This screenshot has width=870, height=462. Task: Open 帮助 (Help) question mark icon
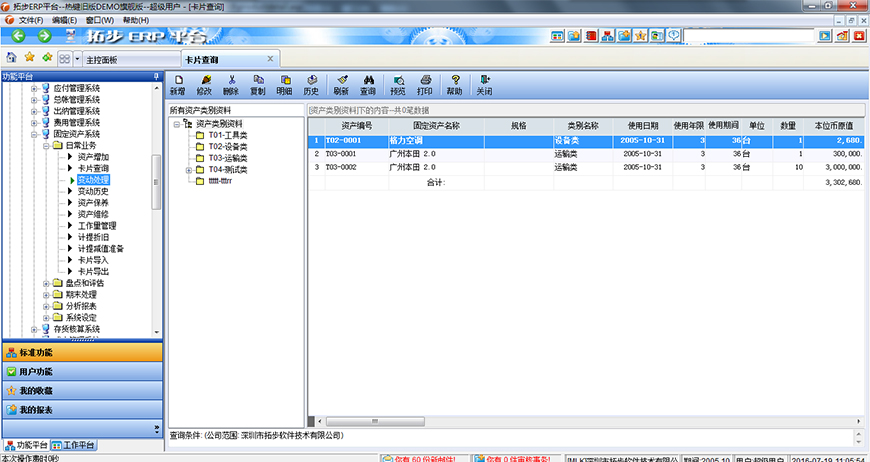coord(455,84)
